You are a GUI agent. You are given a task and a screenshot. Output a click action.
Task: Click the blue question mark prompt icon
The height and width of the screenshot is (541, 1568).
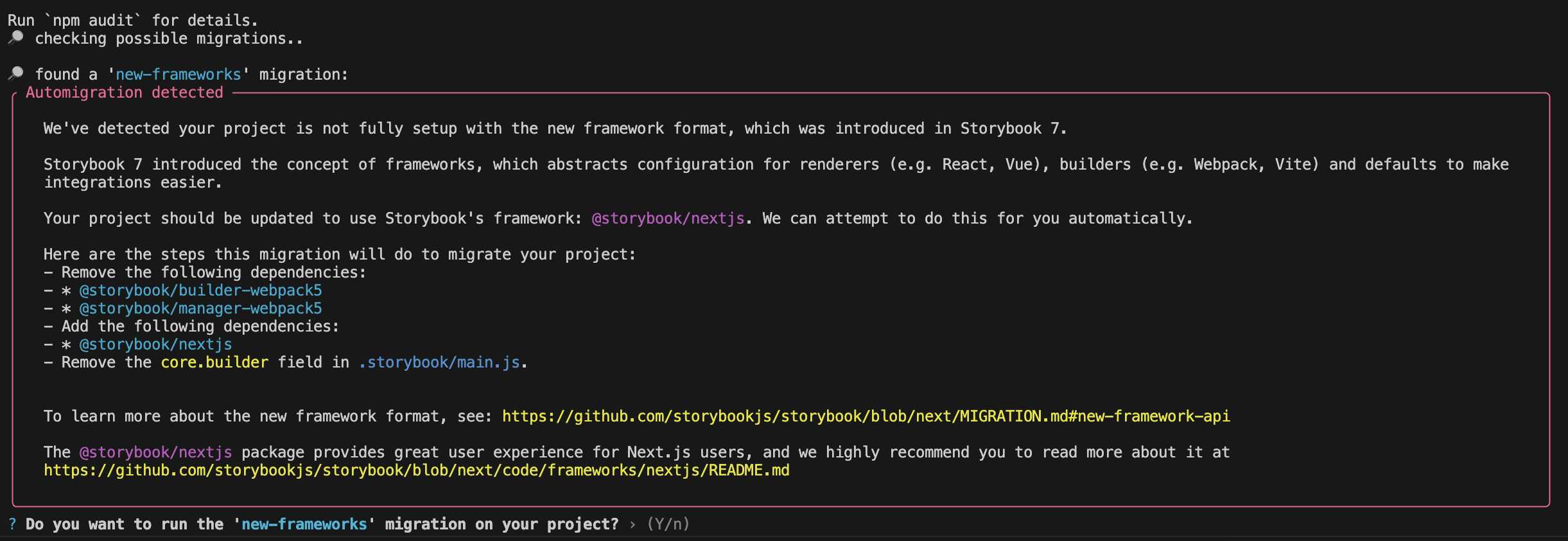coord(12,524)
